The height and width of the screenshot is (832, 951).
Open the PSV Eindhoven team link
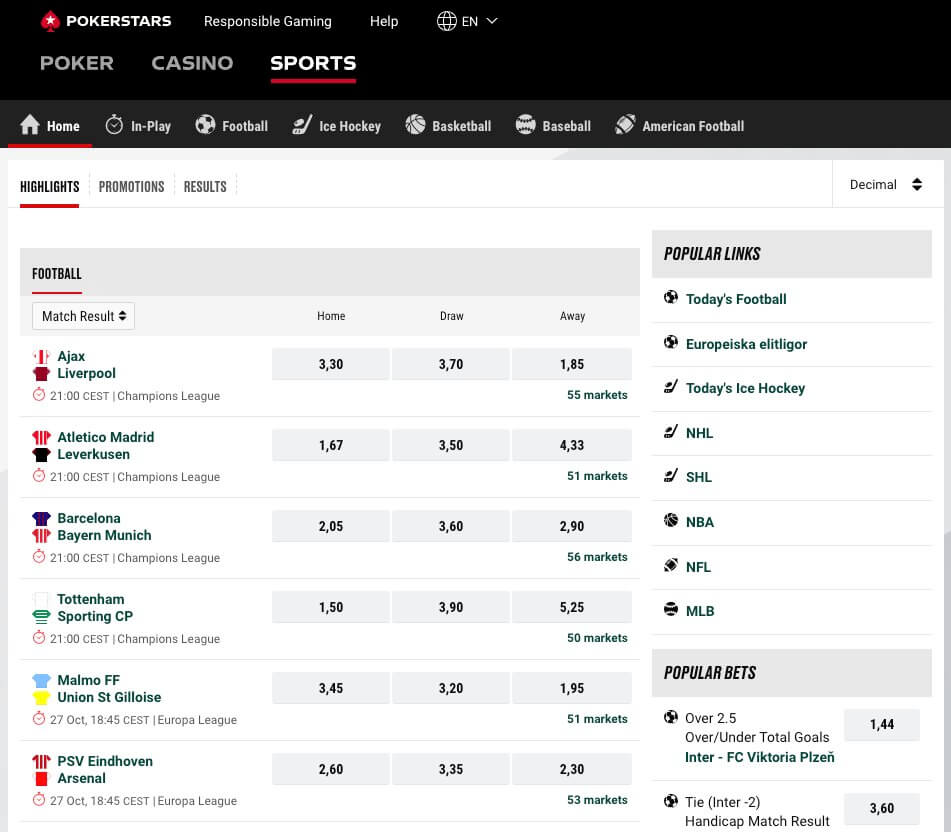[x=105, y=761]
